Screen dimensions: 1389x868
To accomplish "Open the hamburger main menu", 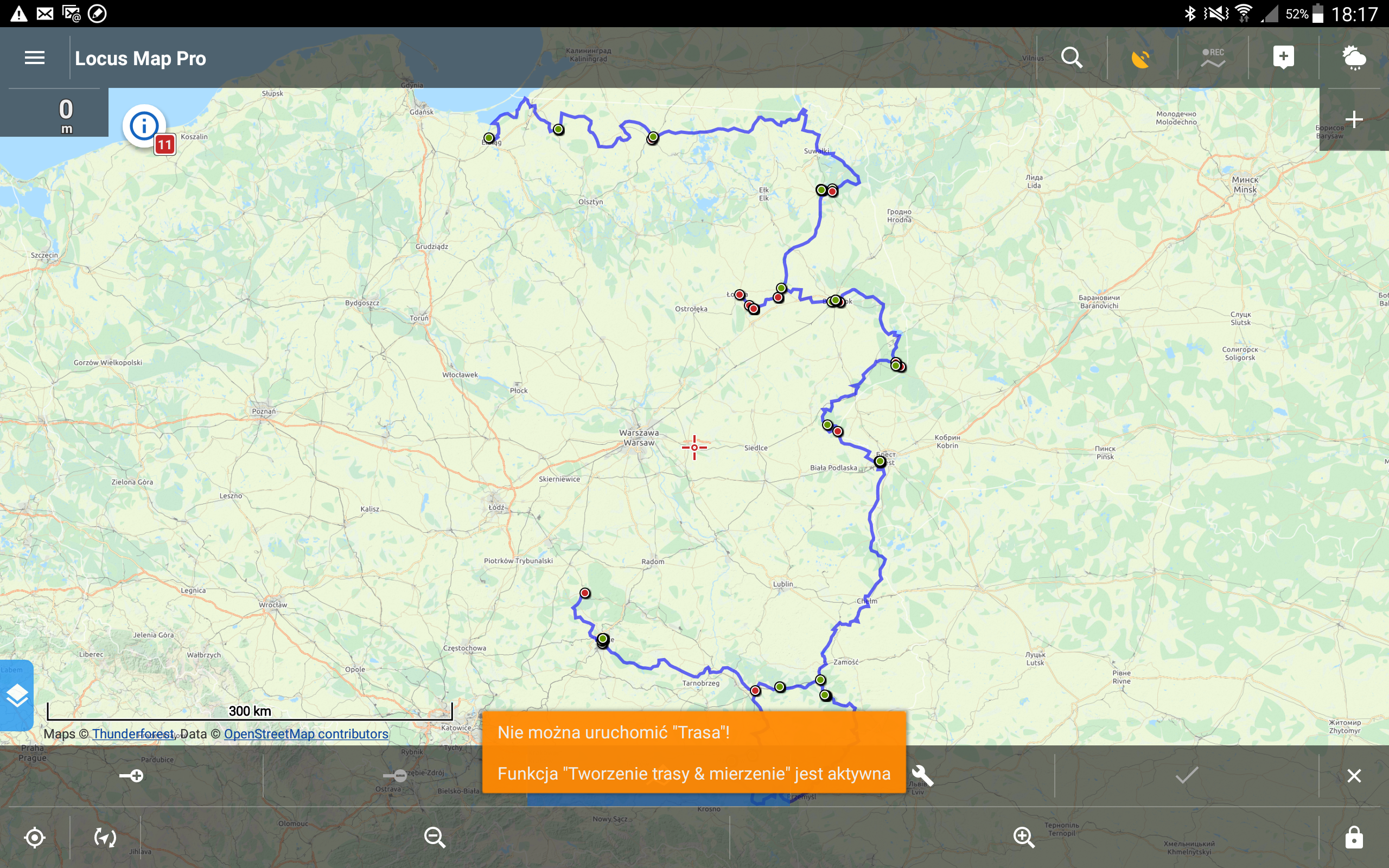I will point(34,58).
